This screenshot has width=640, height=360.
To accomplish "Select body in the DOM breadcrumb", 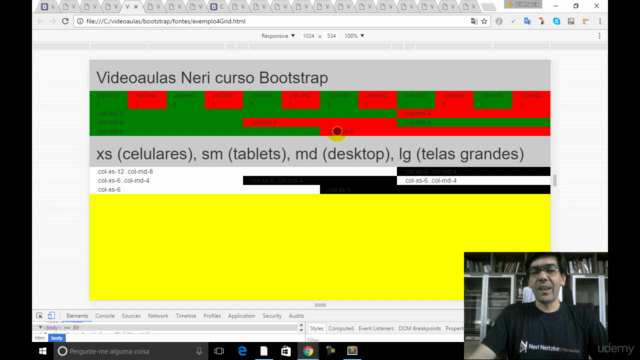I will click(57, 338).
